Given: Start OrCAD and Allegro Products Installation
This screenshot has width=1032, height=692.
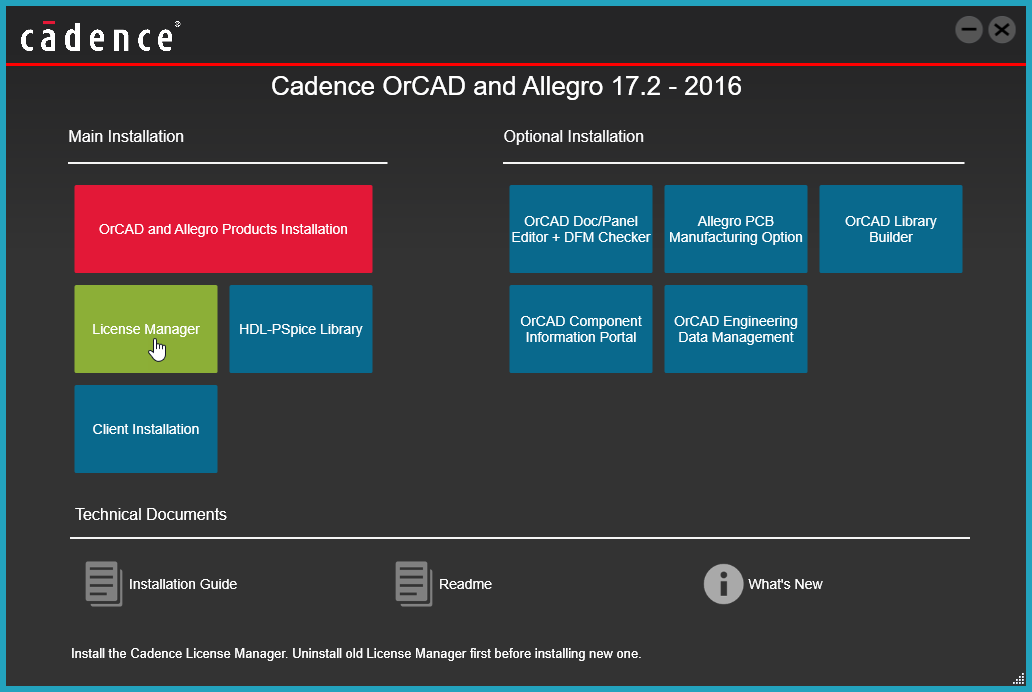Looking at the screenshot, I should tap(223, 229).
